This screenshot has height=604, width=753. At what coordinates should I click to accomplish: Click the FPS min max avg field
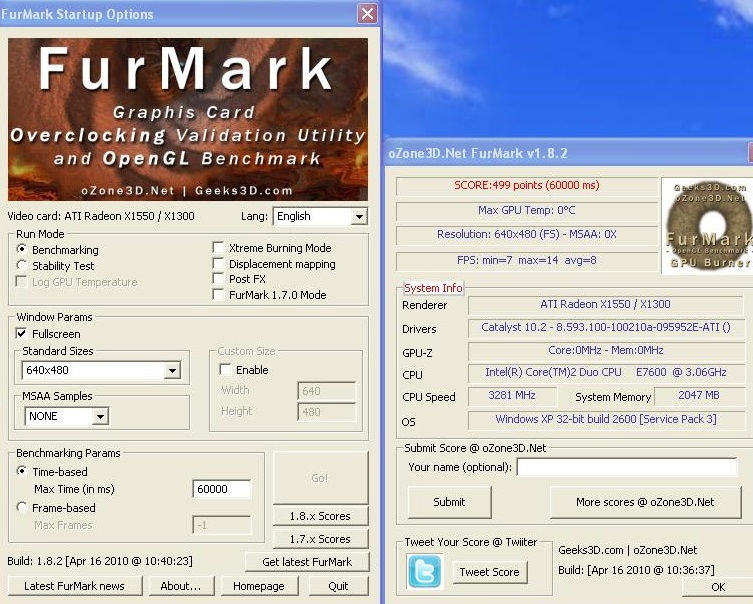pyautogui.click(x=527, y=261)
